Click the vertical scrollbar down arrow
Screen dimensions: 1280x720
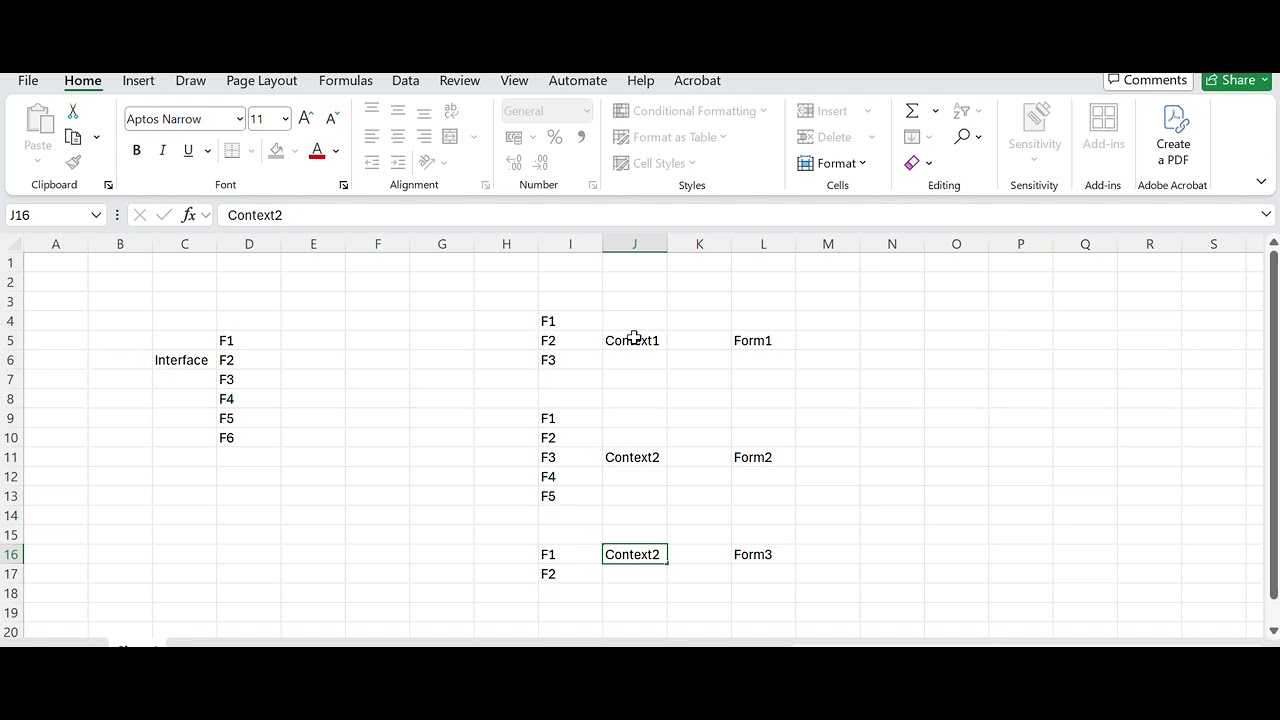coord(1273,631)
